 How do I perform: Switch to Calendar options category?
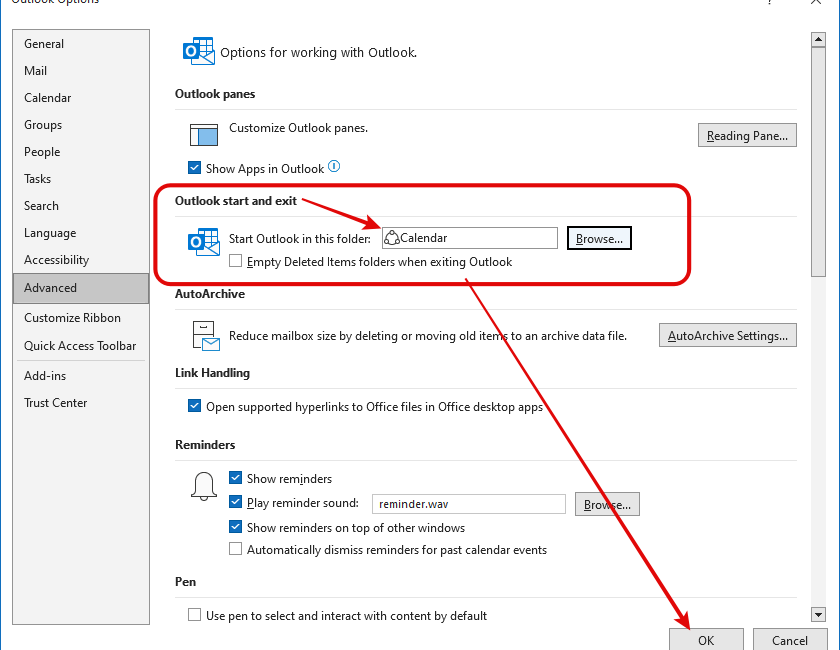[x=81, y=98]
